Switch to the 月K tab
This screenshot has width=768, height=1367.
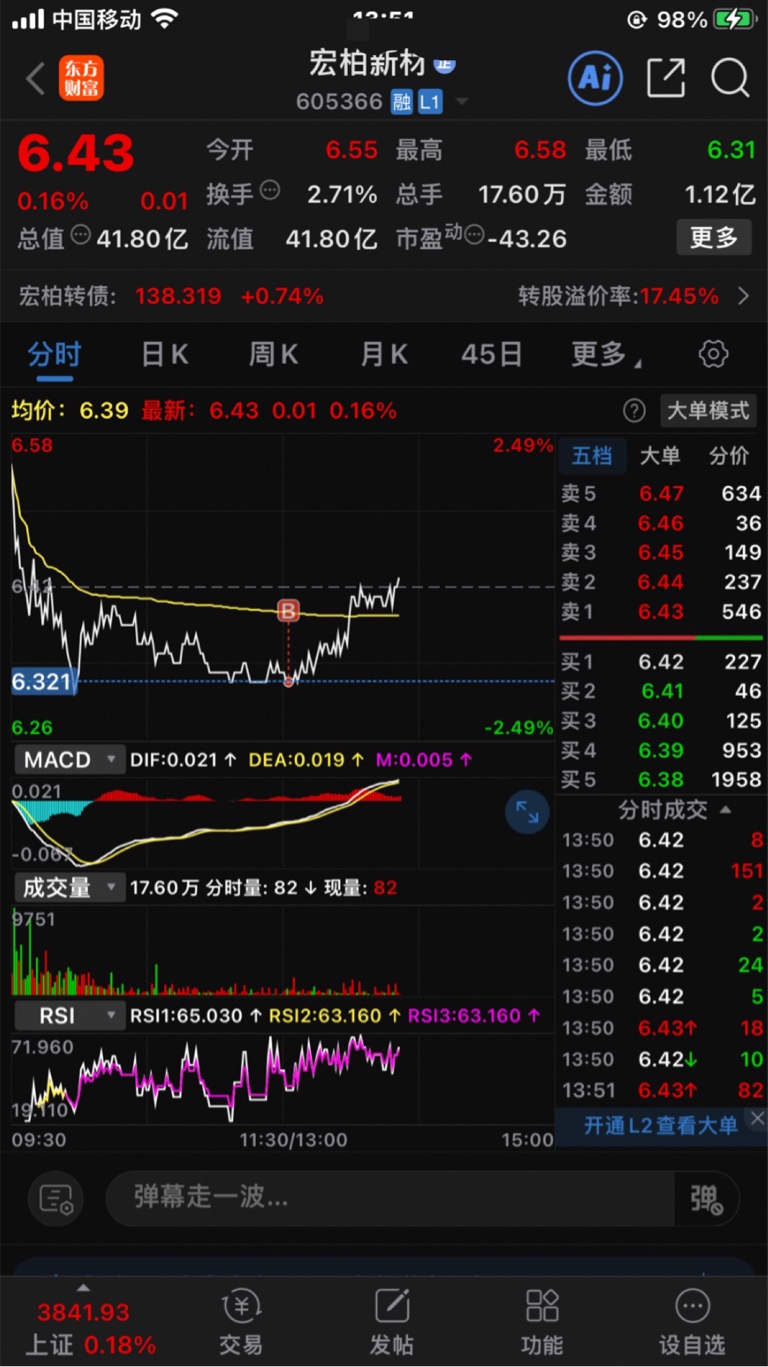(383, 354)
